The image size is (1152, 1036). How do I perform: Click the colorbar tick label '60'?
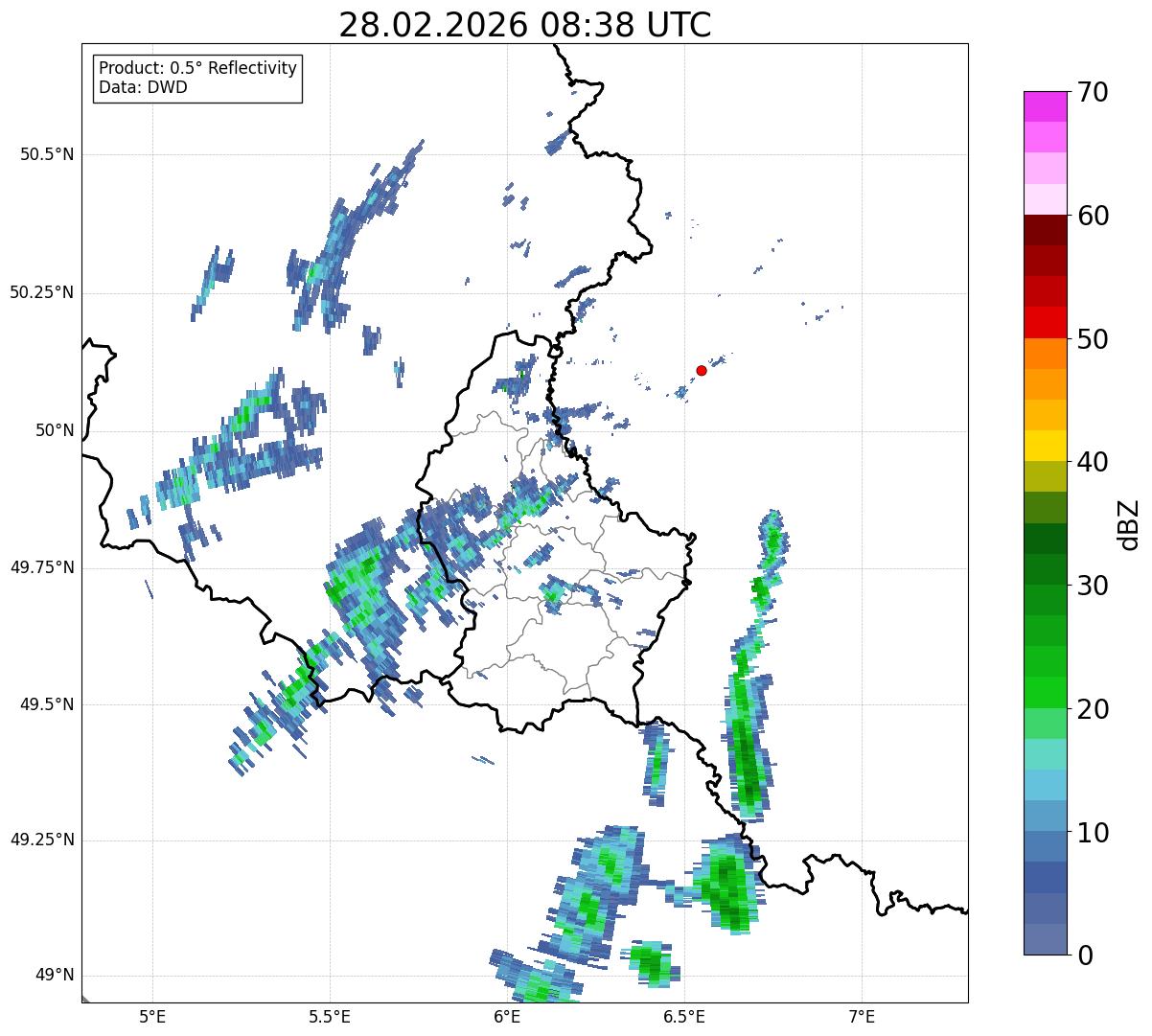[1094, 216]
